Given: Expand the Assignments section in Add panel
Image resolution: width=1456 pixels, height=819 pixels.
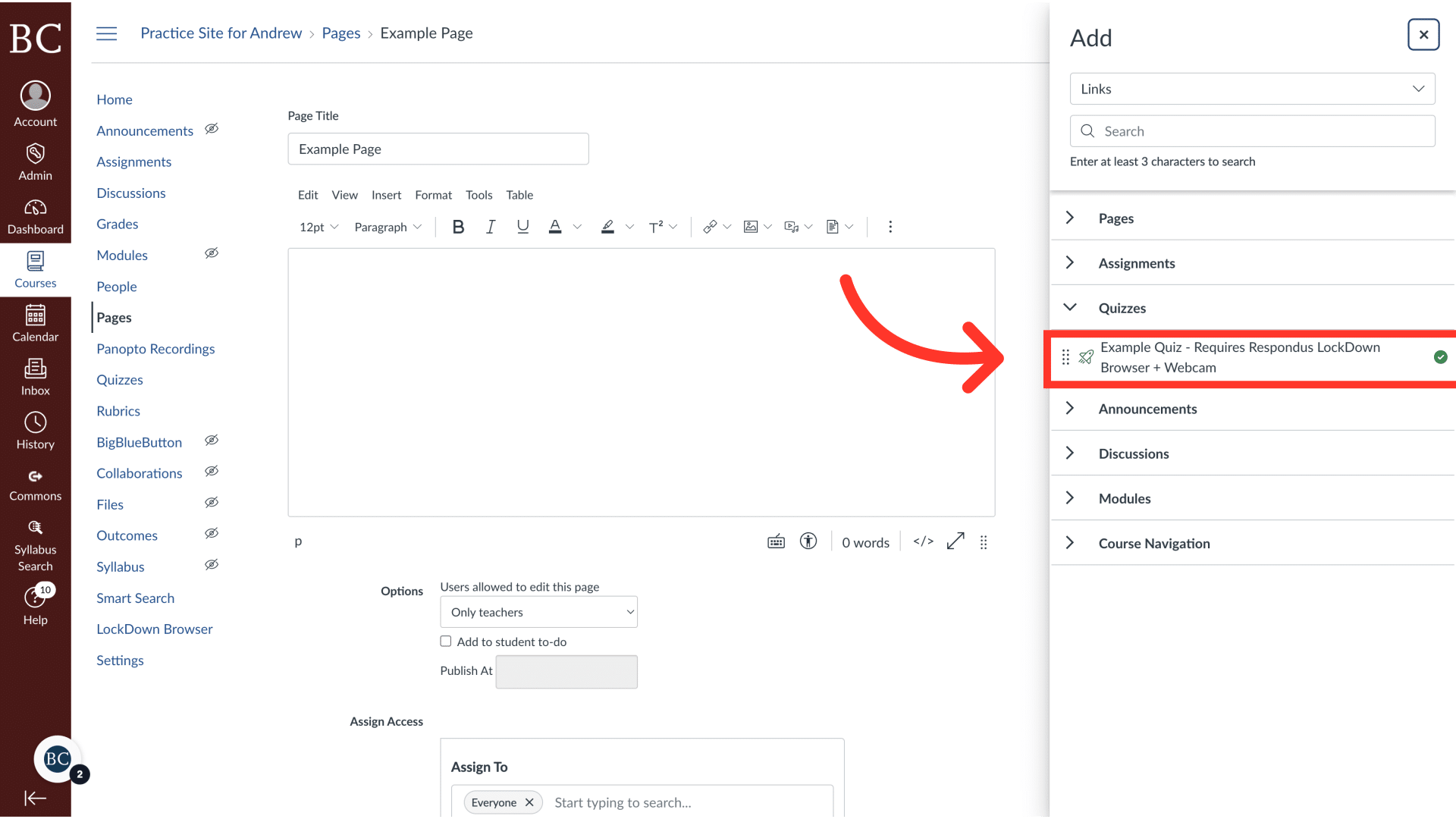Looking at the screenshot, I should (1070, 262).
